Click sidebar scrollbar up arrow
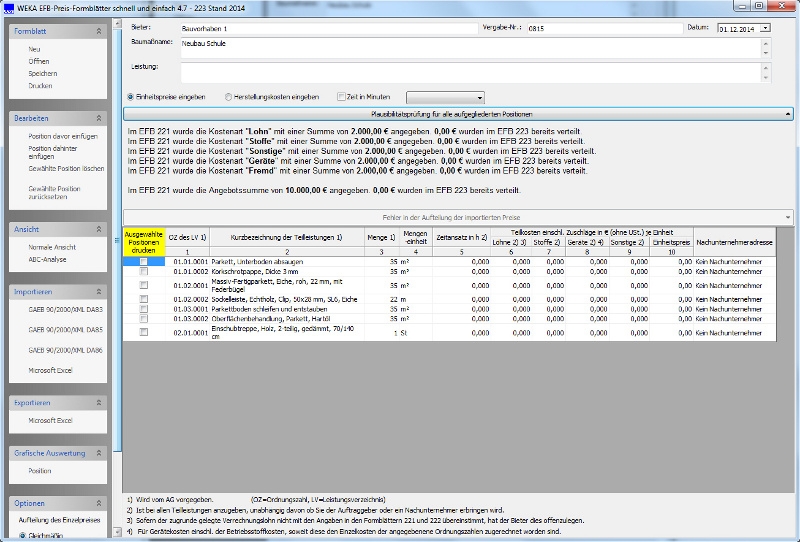The width and height of the screenshot is (800, 542). click(117, 24)
